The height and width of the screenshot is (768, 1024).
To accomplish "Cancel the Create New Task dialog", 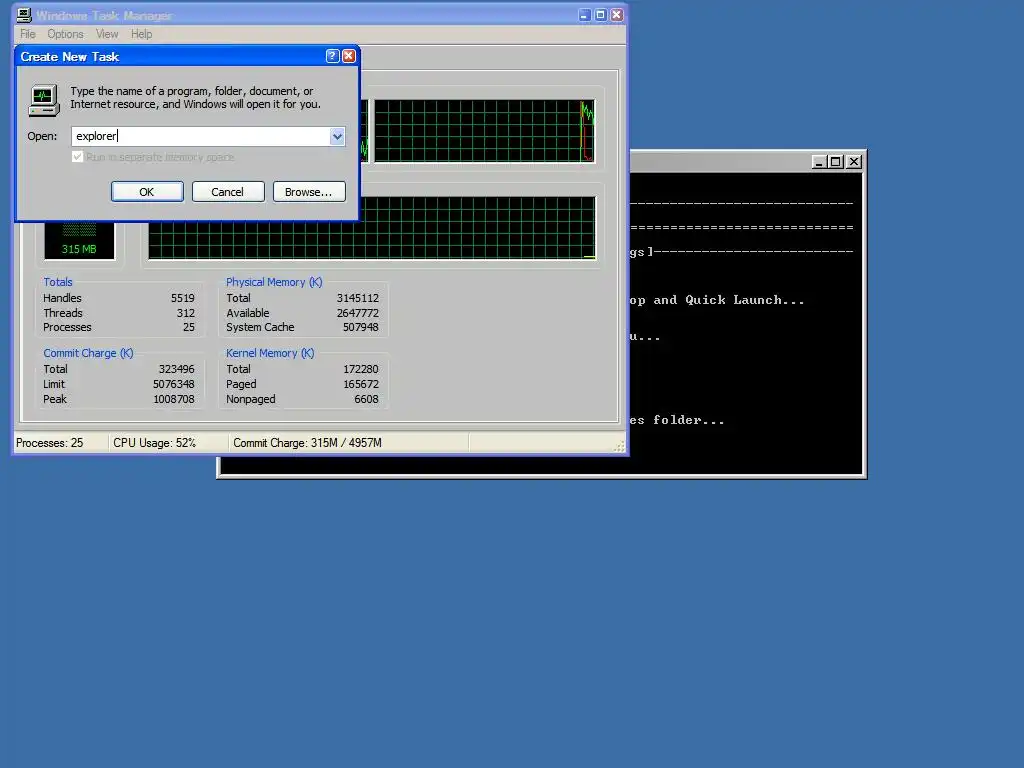I will [x=228, y=192].
